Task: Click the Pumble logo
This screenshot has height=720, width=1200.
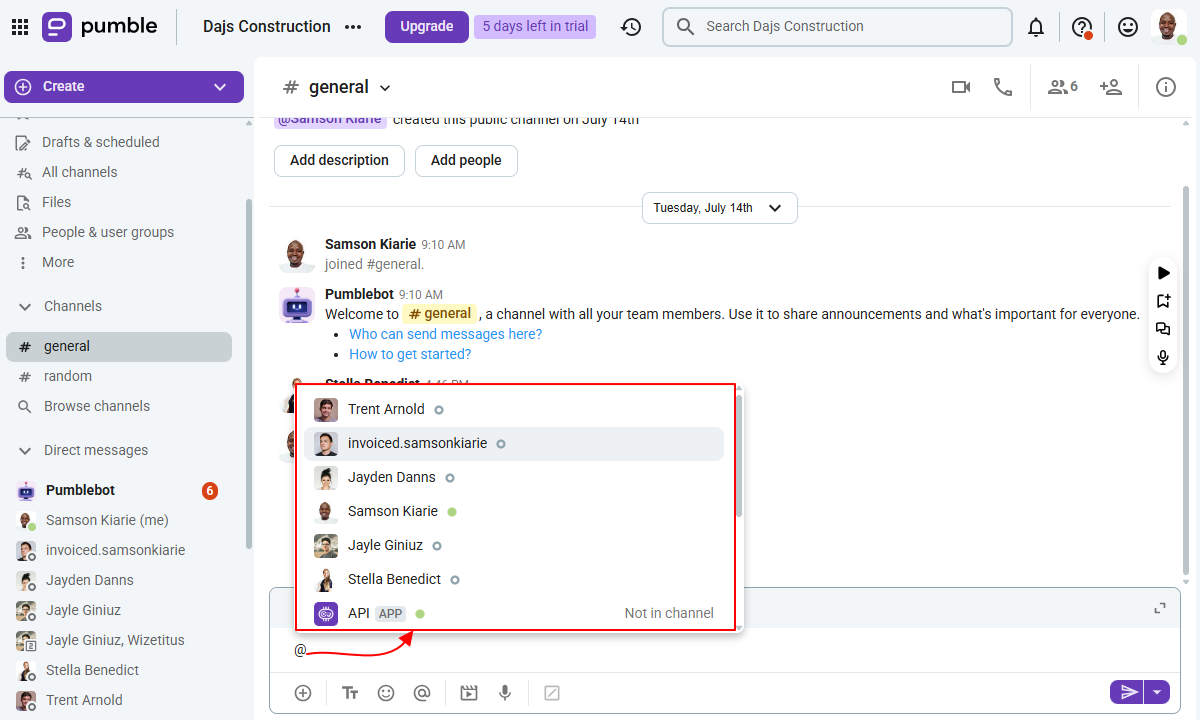Action: tap(100, 27)
